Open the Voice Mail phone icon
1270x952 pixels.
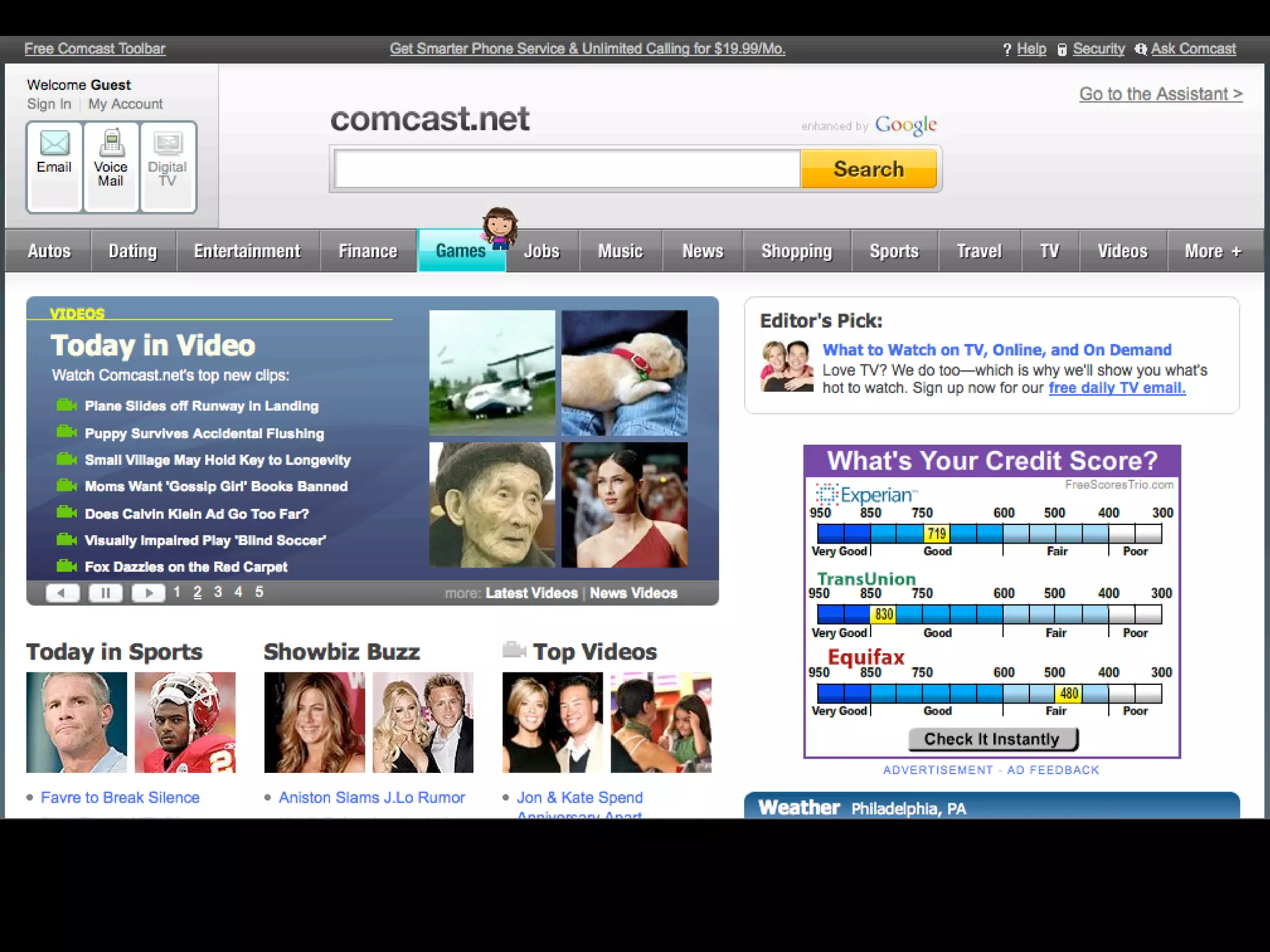[x=111, y=144]
